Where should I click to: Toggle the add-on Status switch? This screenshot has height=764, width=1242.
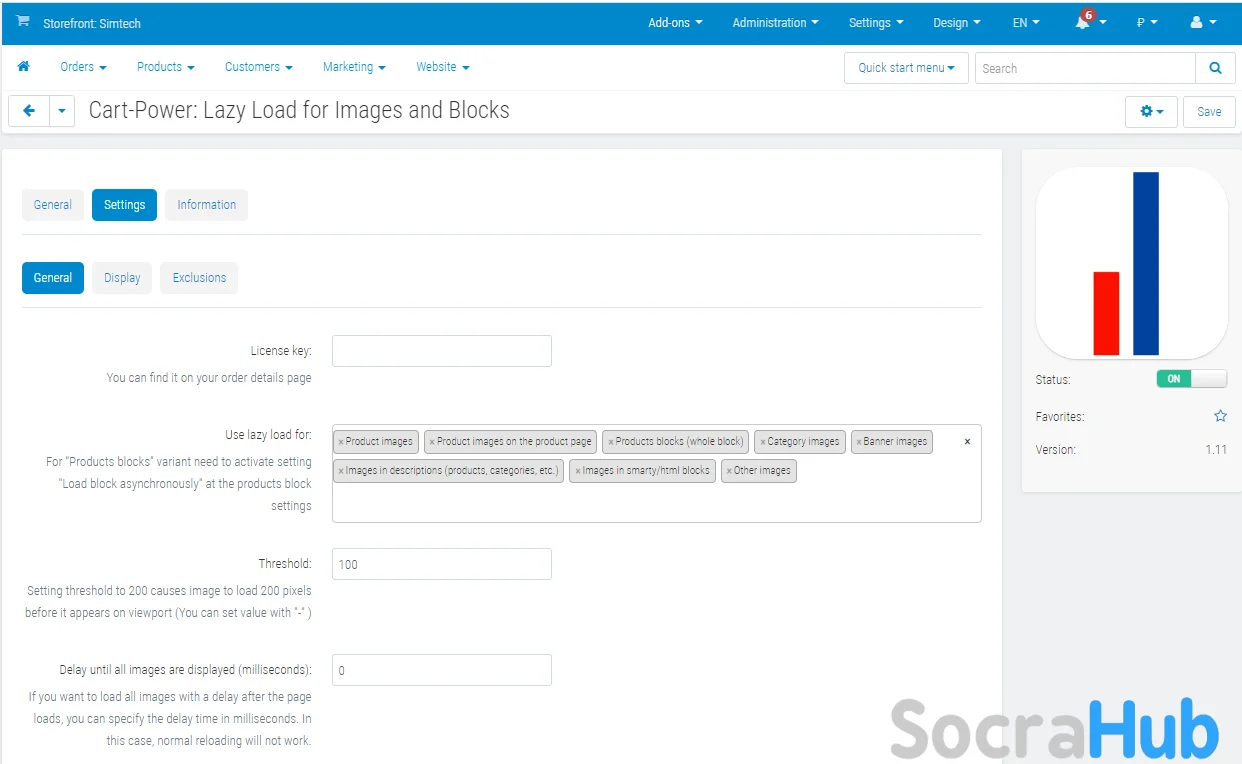(1191, 379)
